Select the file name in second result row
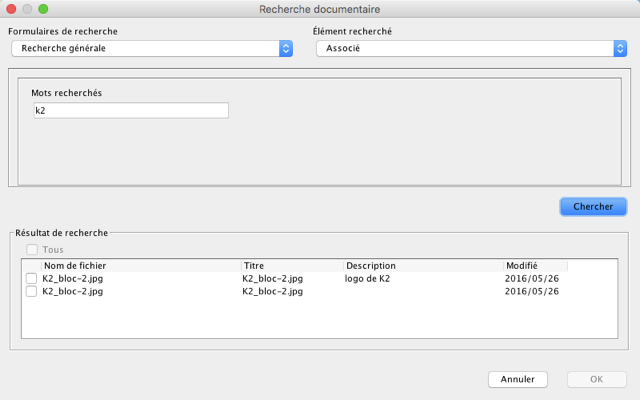This screenshot has width=640, height=400. point(73,292)
